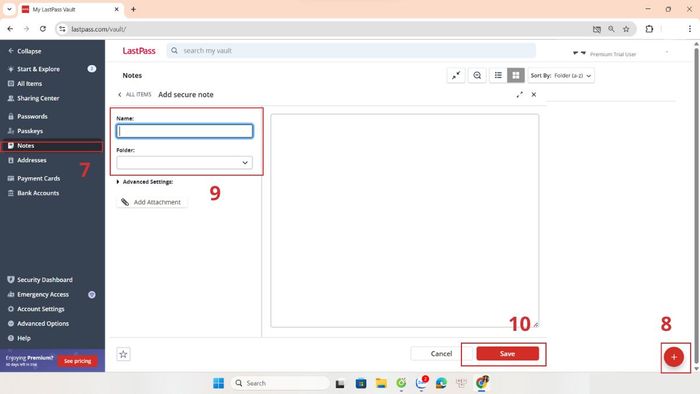Click the secure note text area
Image resolution: width=700 pixels, height=394 pixels.
click(404, 220)
